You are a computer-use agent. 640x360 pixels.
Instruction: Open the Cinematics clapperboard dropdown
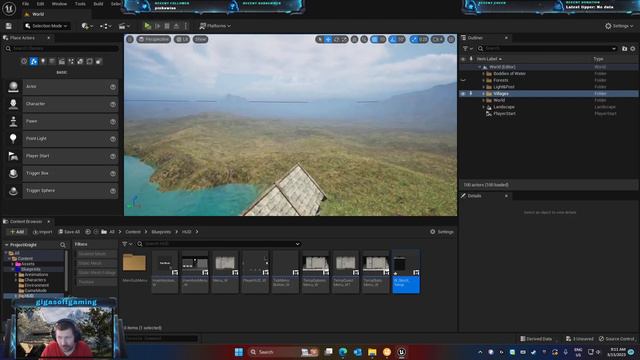(x=124, y=26)
